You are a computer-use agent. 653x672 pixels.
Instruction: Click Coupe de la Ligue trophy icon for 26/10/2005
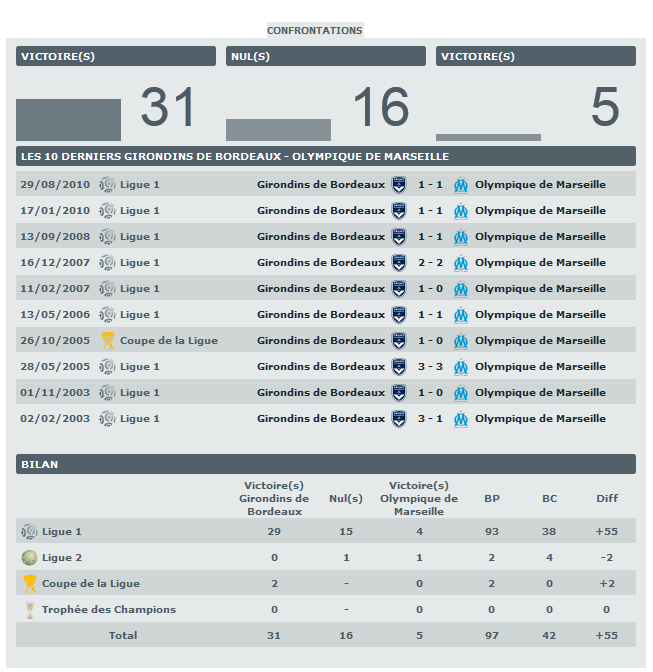click(x=108, y=341)
